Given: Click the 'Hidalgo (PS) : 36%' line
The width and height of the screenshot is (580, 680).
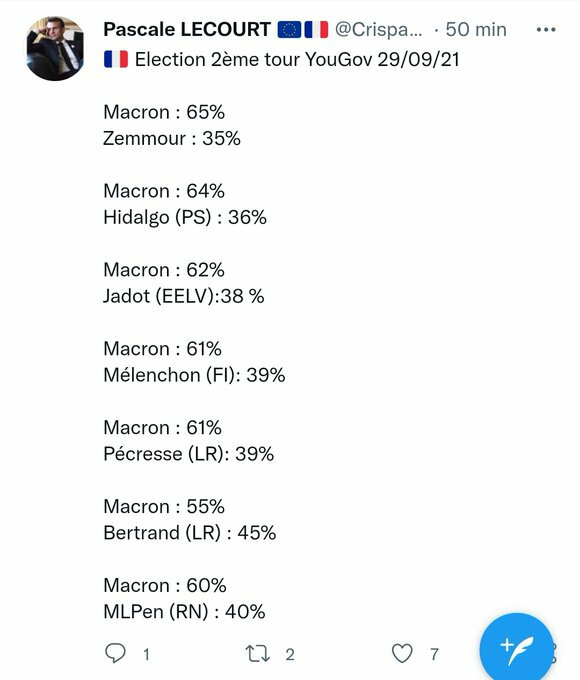Looking at the screenshot, I should coord(185,217).
